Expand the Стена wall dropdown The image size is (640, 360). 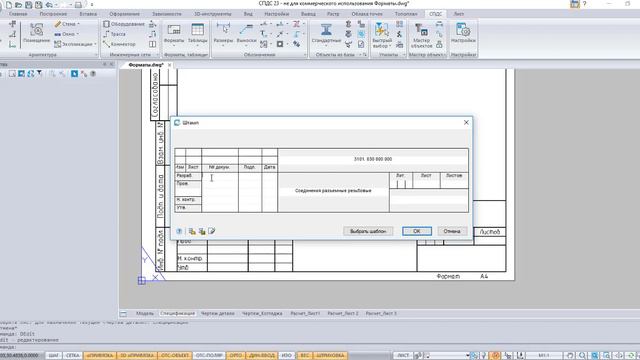(x=78, y=24)
